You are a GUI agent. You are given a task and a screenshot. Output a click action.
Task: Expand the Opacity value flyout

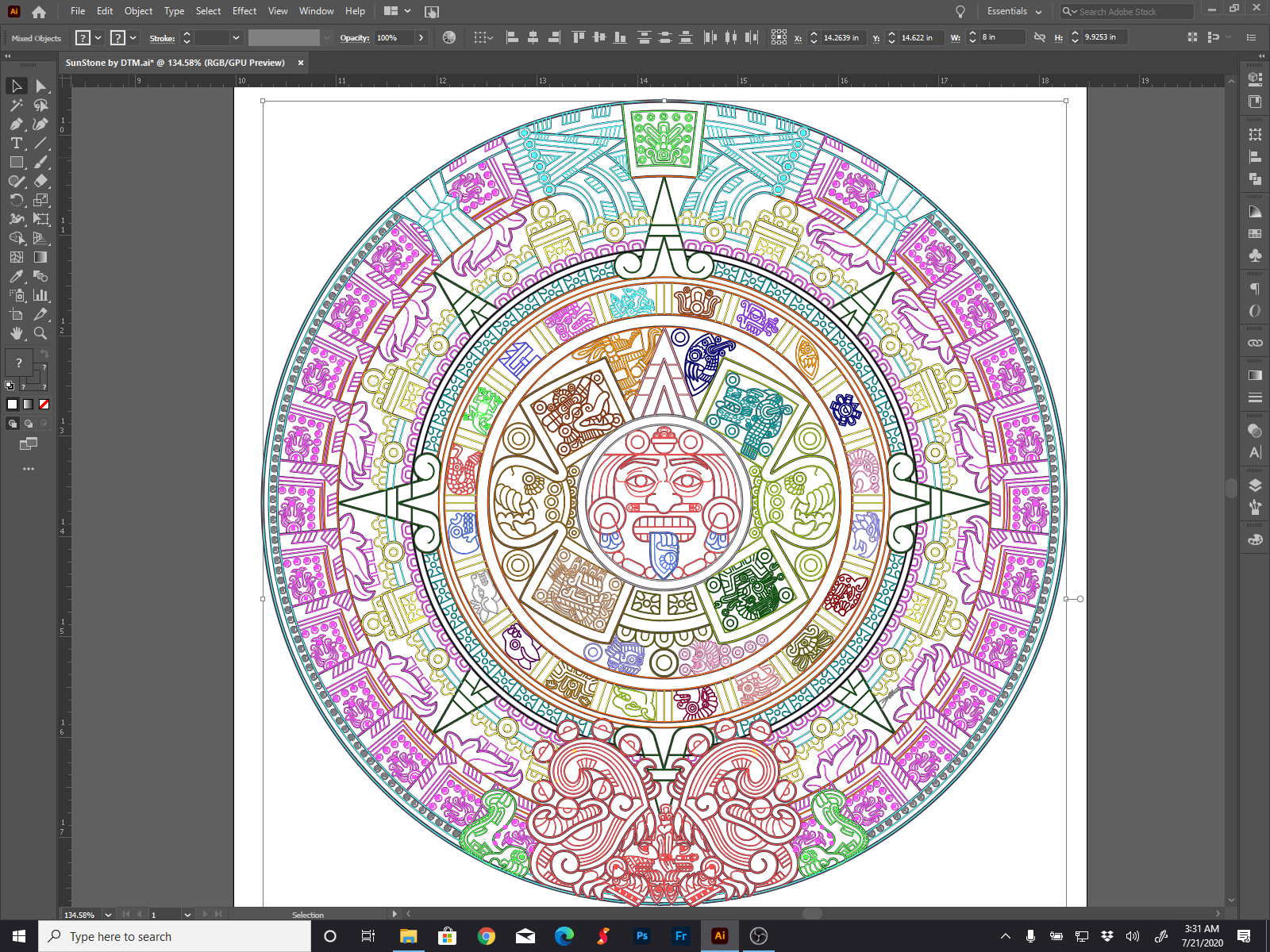tap(421, 37)
